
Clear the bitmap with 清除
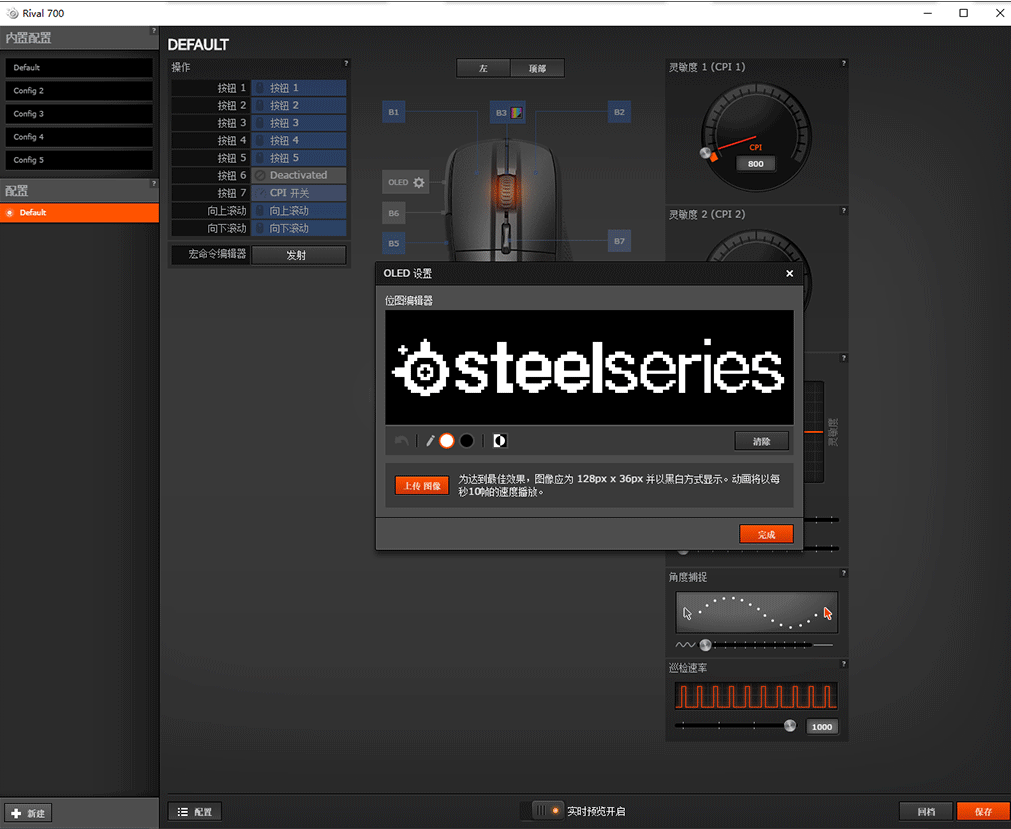coord(761,441)
